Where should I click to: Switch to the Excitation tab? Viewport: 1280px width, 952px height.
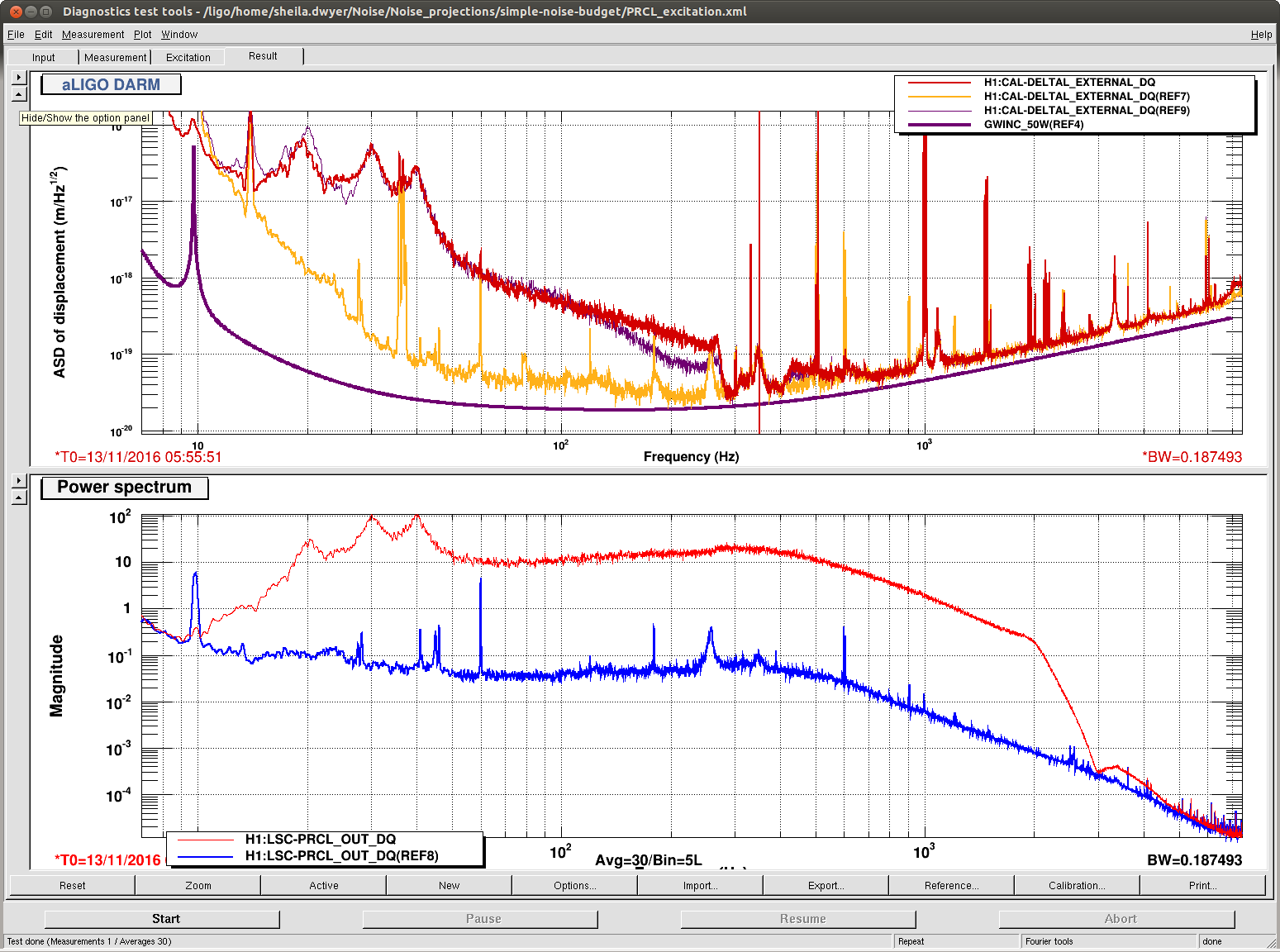point(188,57)
